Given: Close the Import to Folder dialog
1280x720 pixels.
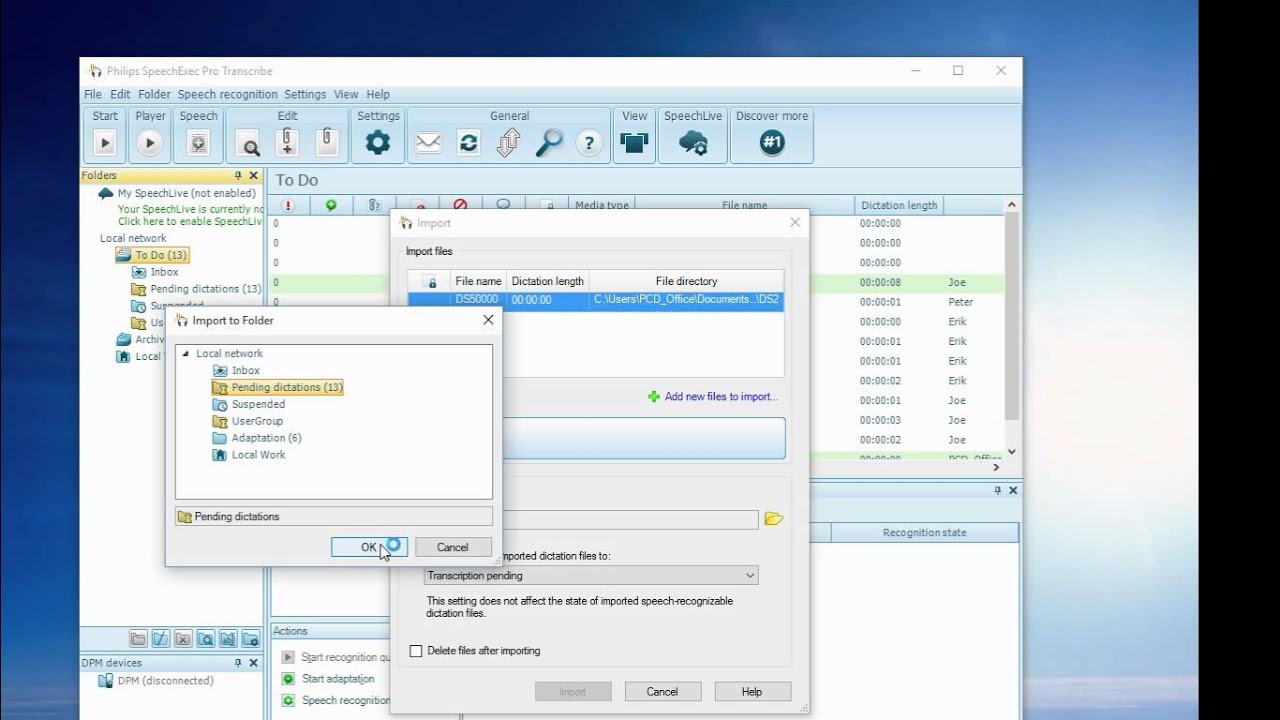Looking at the screenshot, I should pos(488,320).
